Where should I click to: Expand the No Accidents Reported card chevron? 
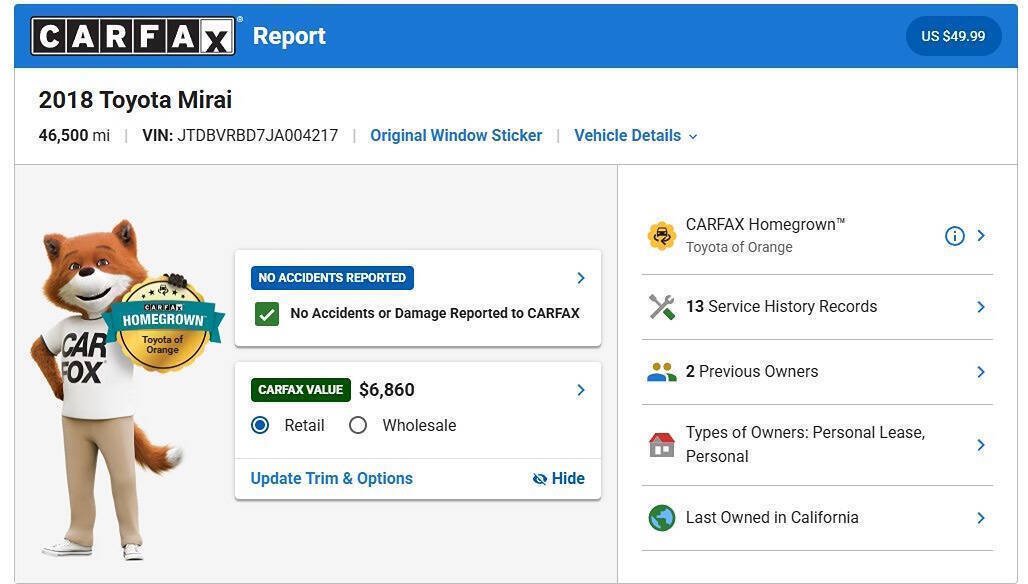[581, 278]
